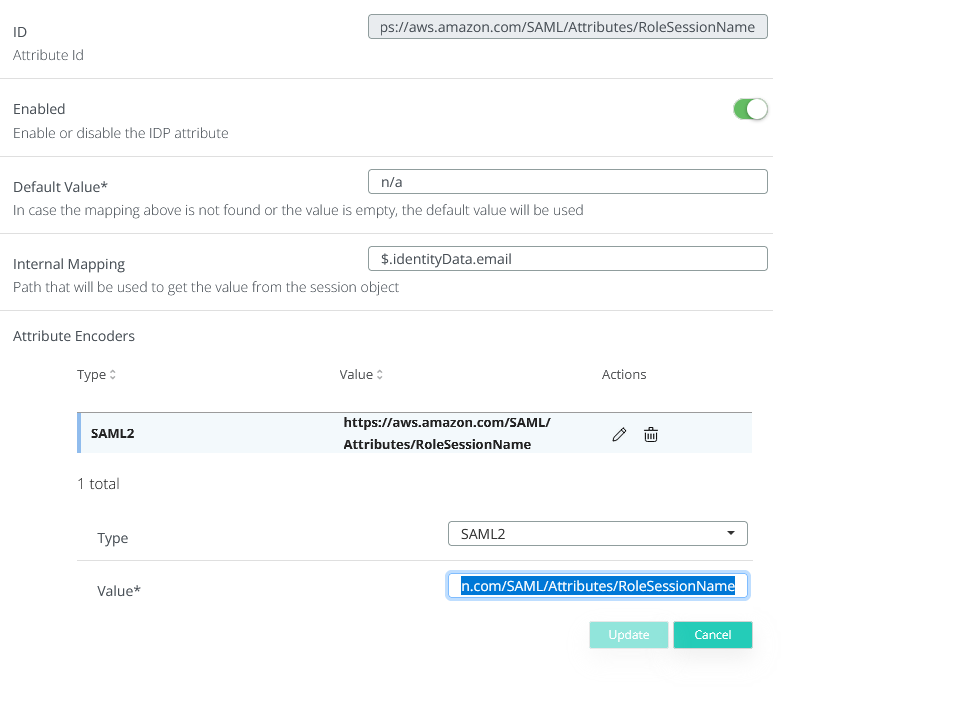Edit the SAML2 encoder with pencil icon

click(619, 434)
